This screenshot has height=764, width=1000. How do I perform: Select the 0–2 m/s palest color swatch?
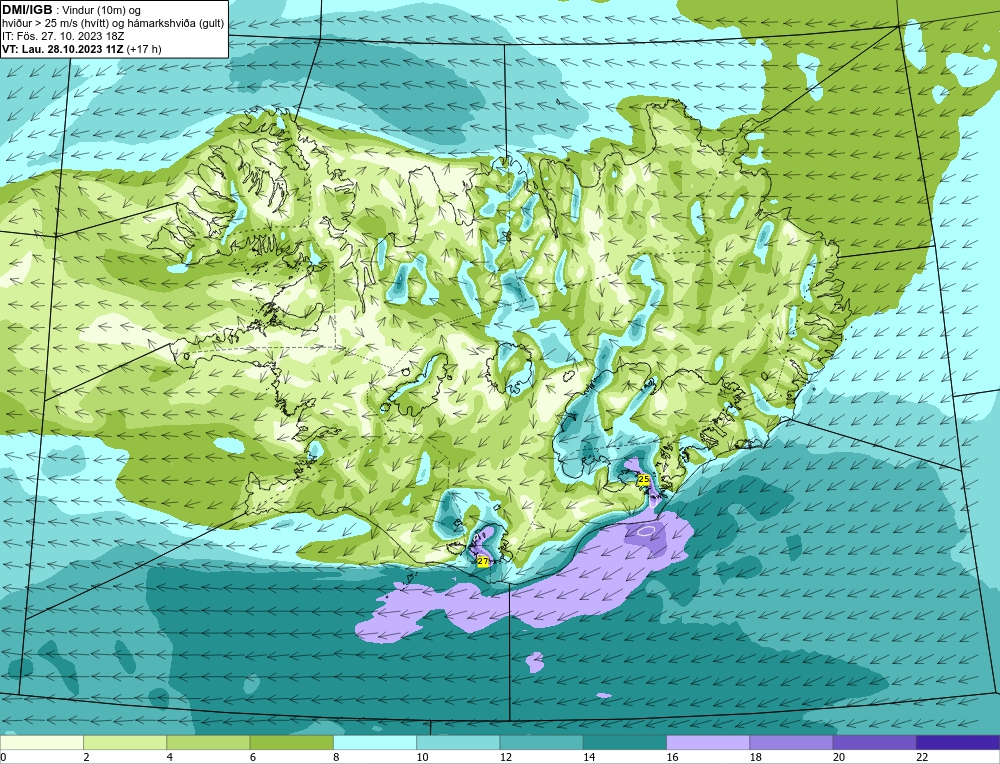[41, 742]
